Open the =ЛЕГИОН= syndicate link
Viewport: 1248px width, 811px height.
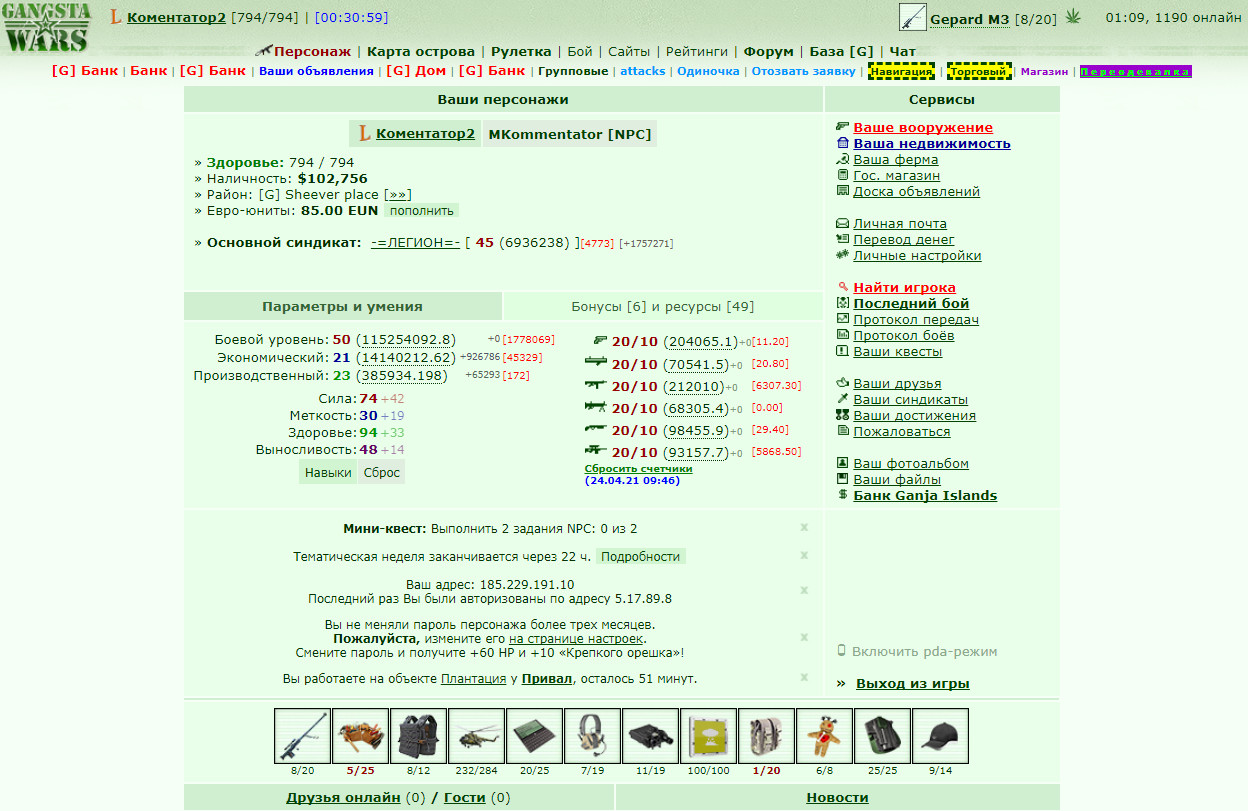pos(415,243)
